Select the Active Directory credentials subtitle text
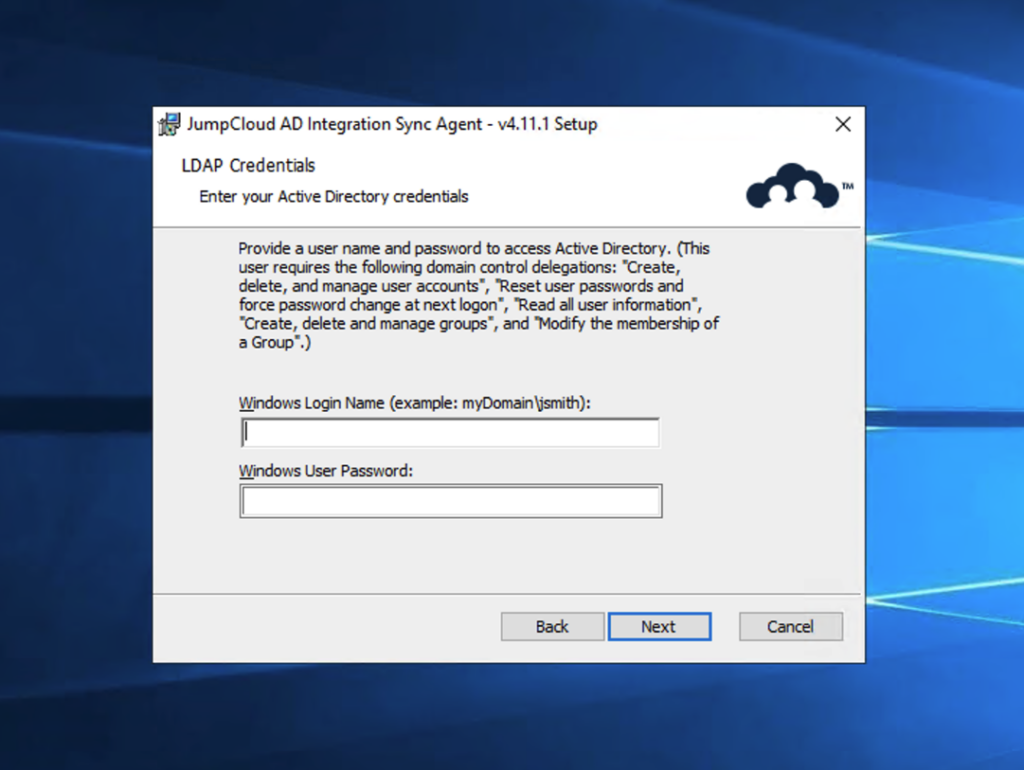 (x=333, y=196)
